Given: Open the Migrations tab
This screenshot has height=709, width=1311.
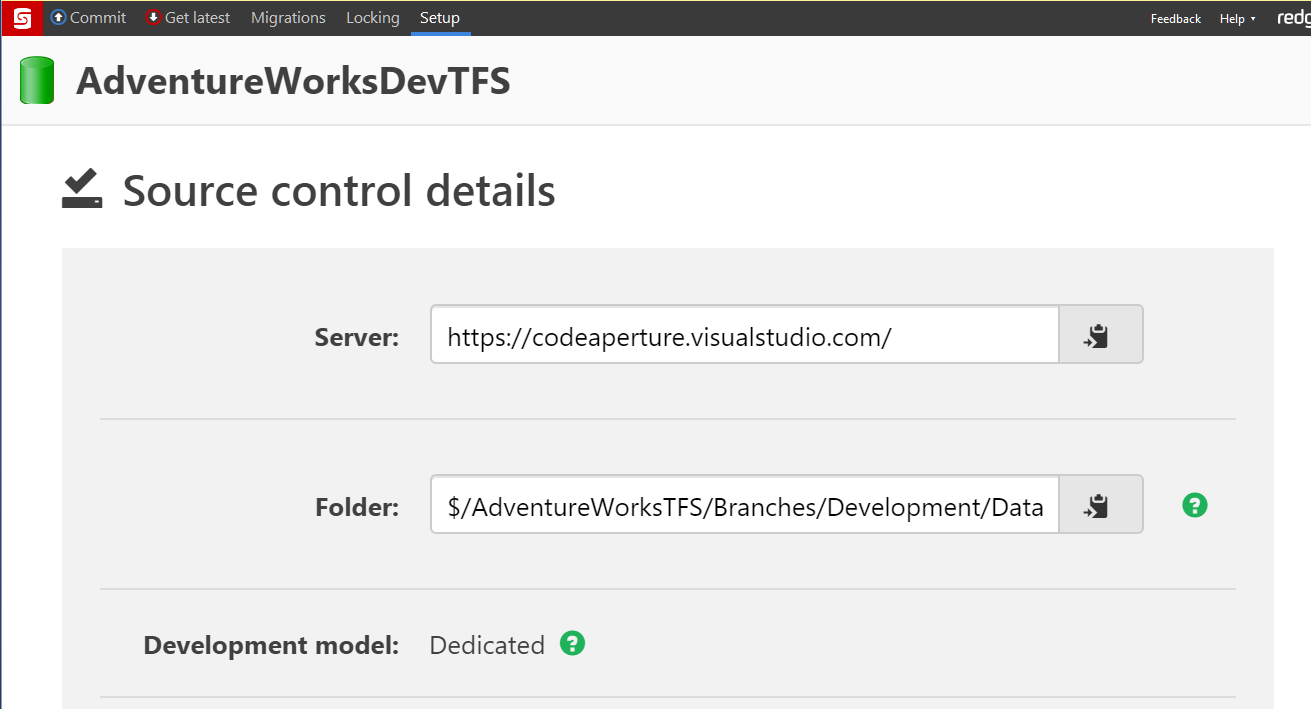Looking at the screenshot, I should point(288,18).
